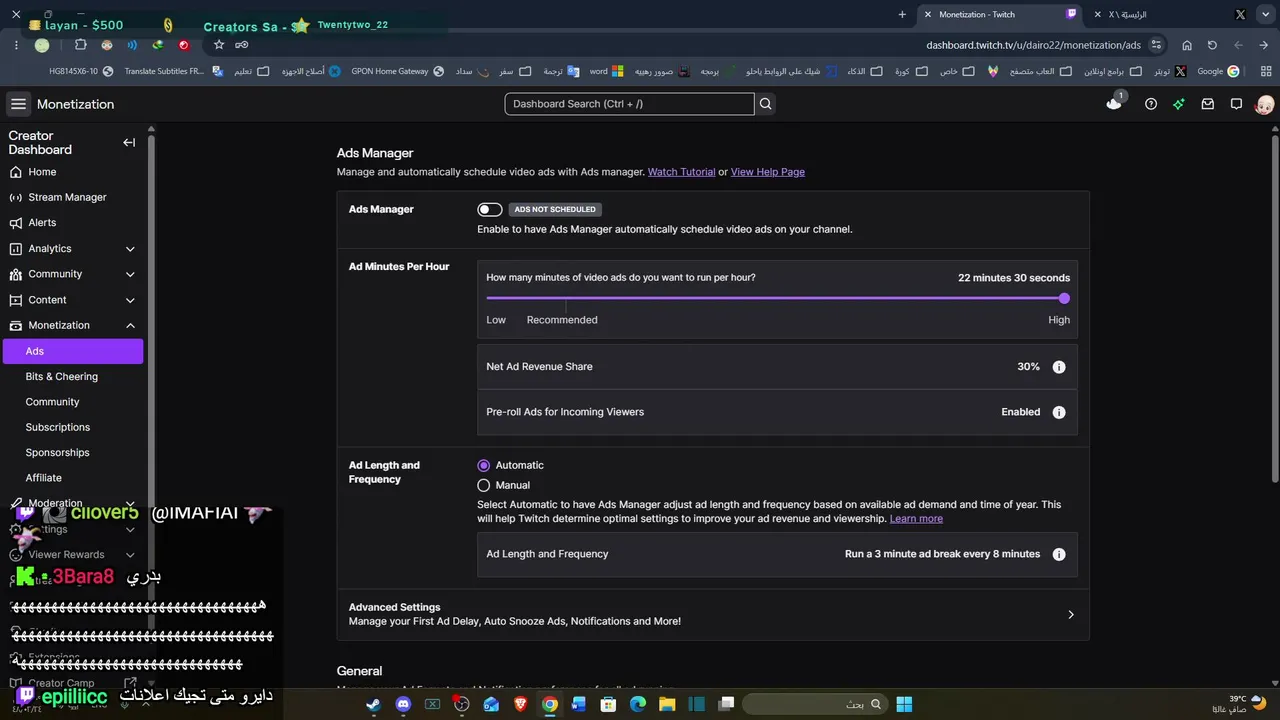
Task: Open the user avatar menu
Action: (x=1264, y=104)
